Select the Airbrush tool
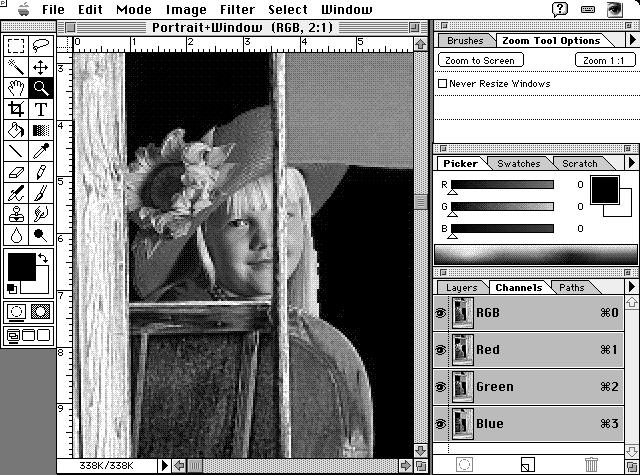The image size is (640, 475). pyautogui.click(x=16, y=193)
